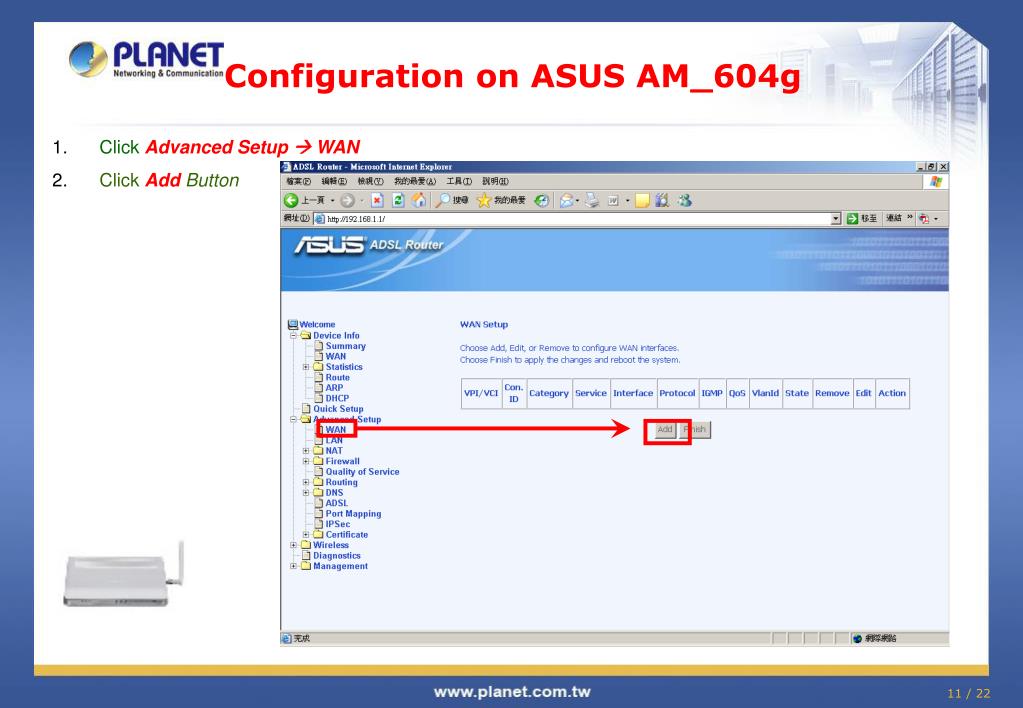This screenshot has height=708, width=1023.
Task: Open the 檢視(V) View menu
Action: pos(370,181)
